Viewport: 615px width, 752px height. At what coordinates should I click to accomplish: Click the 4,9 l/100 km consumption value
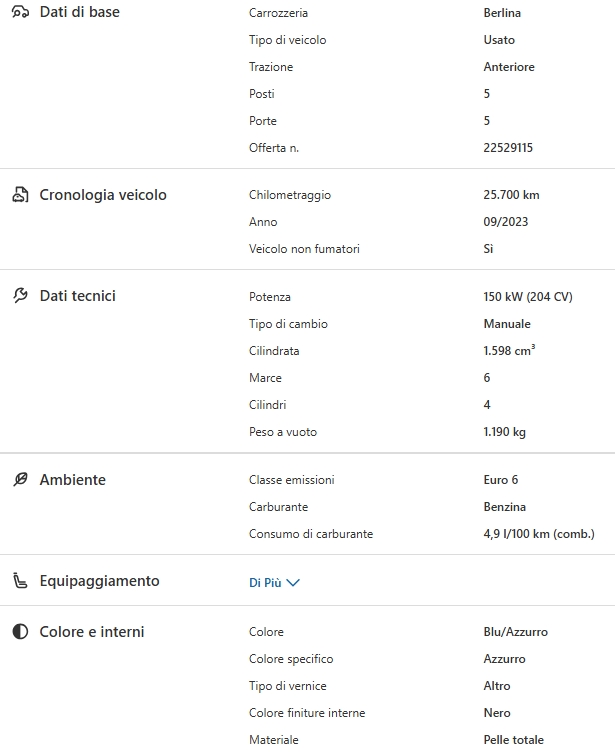(538, 534)
